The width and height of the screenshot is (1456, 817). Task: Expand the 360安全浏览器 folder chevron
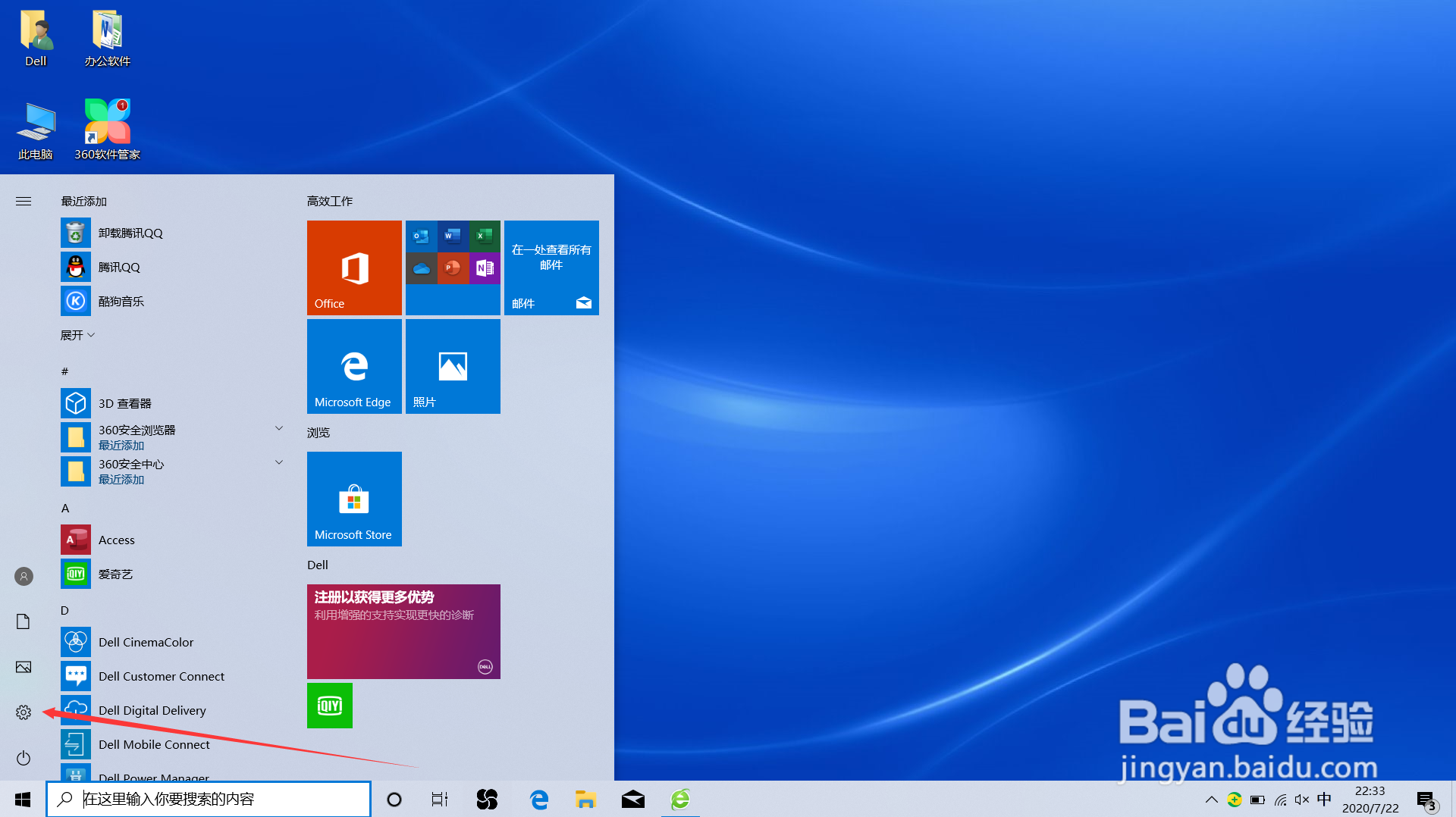[279, 429]
